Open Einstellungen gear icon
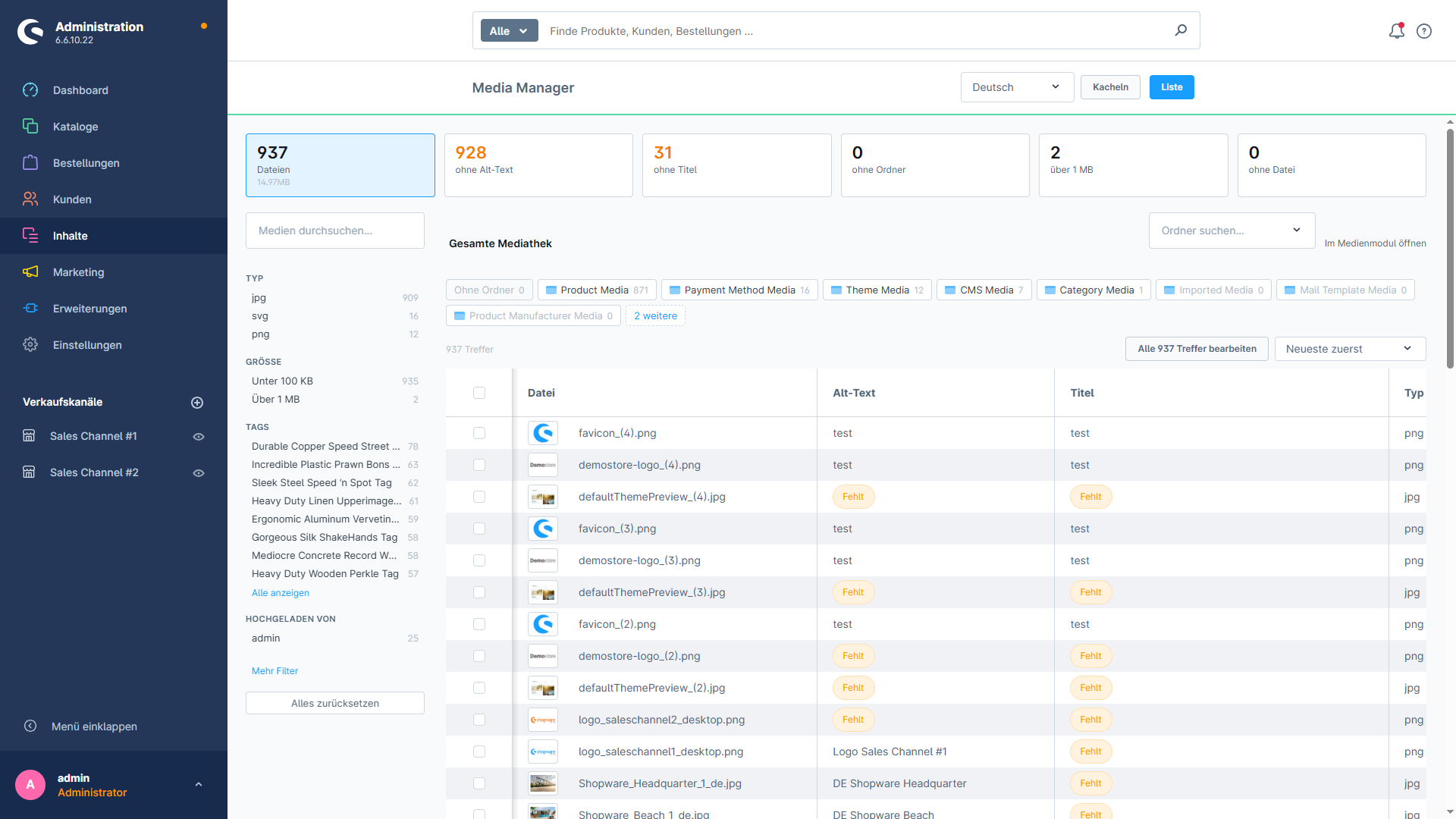 point(30,345)
